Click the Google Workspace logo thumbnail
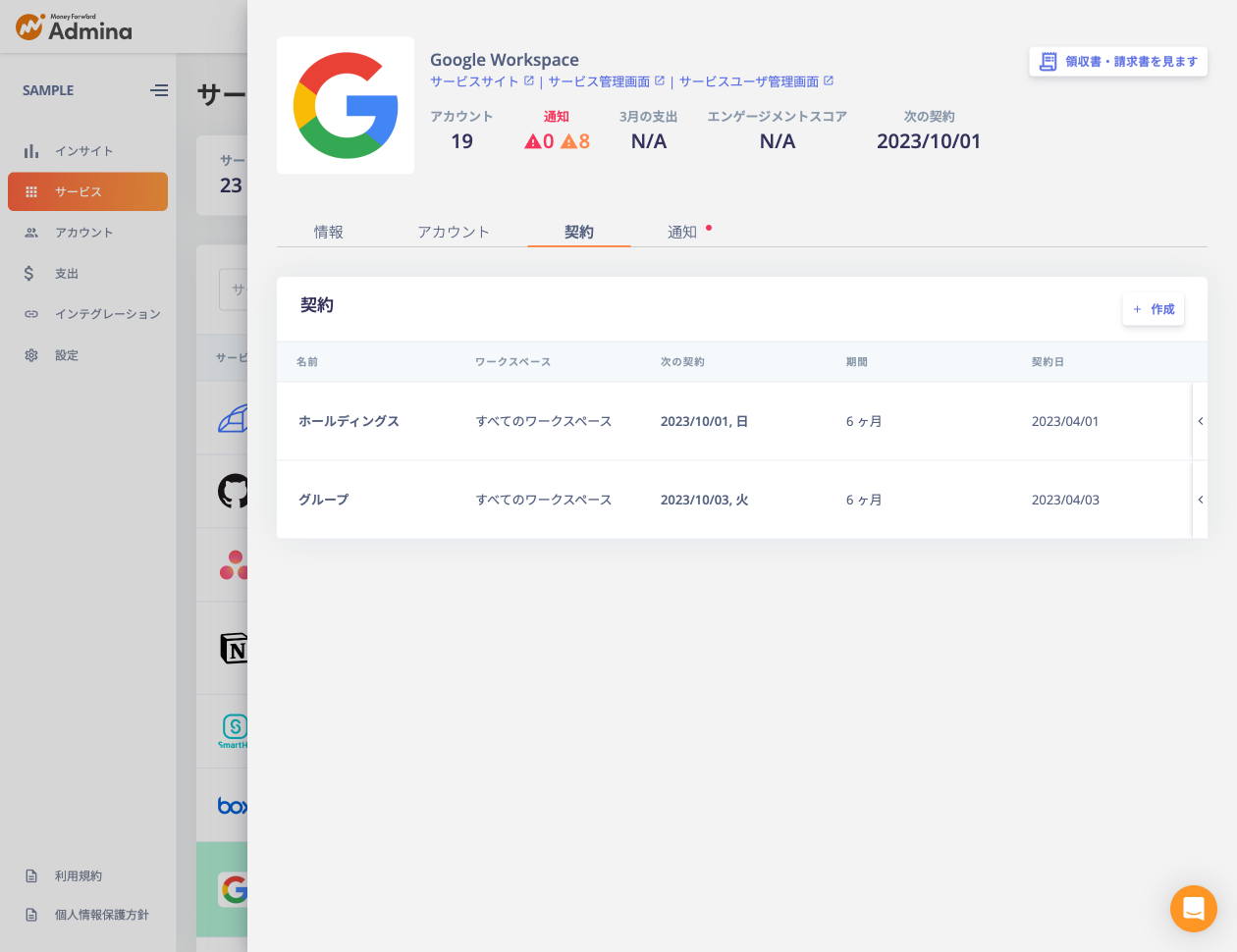 pyautogui.click(x=346, y=106)
